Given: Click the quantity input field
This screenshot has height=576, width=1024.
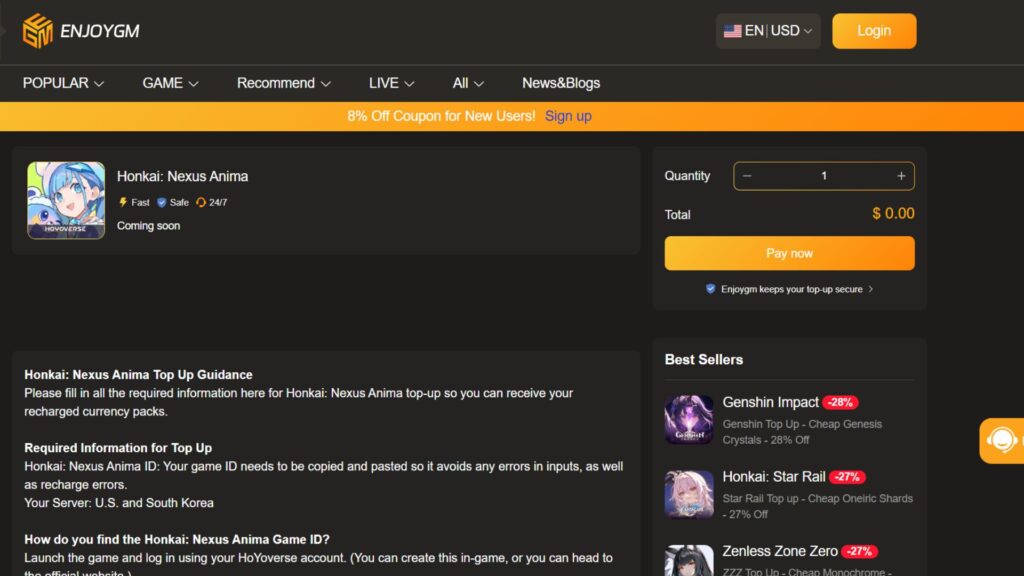Looking at the screenshot, I should (x=824, y=176).
